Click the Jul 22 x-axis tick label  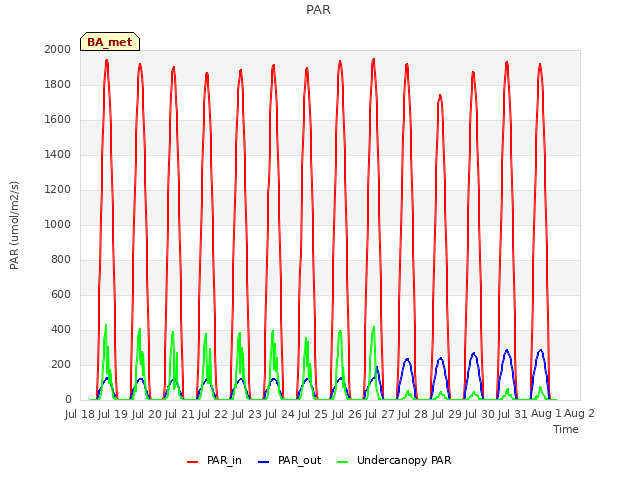213,414
